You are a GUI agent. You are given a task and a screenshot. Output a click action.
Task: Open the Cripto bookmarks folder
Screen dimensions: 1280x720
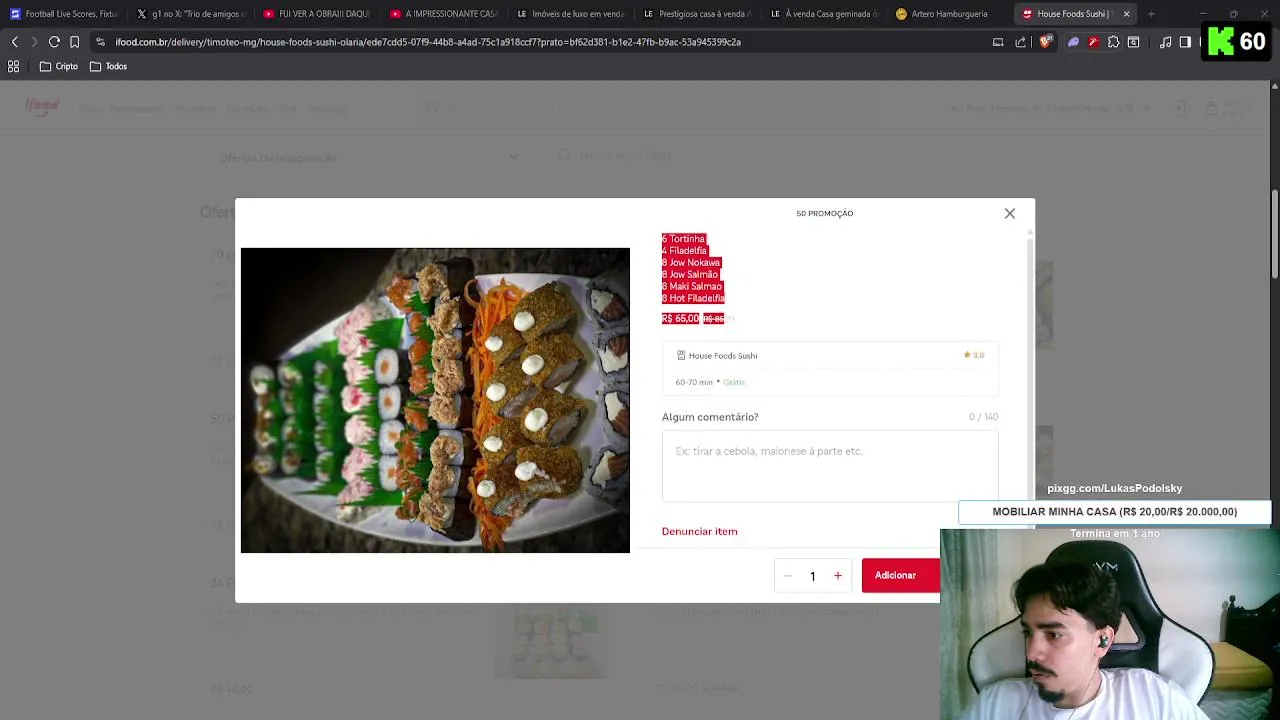pyautogui.click(x=59, y=66)
